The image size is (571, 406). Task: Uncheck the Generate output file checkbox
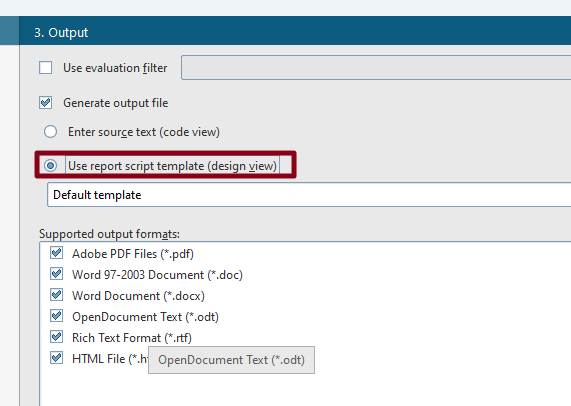point(46,103)
